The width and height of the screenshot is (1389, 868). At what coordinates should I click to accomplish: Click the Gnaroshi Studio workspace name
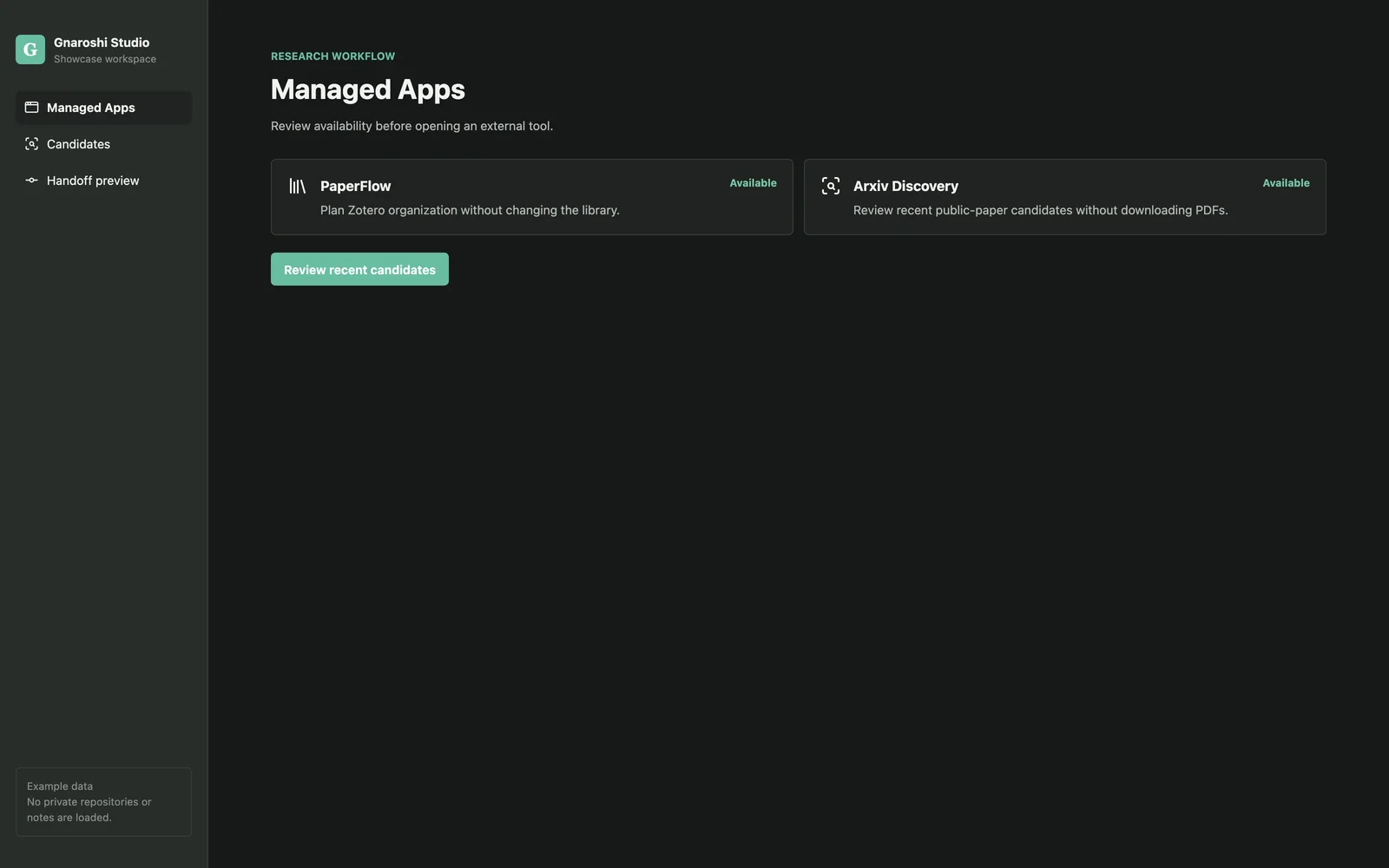coord(102,43)
